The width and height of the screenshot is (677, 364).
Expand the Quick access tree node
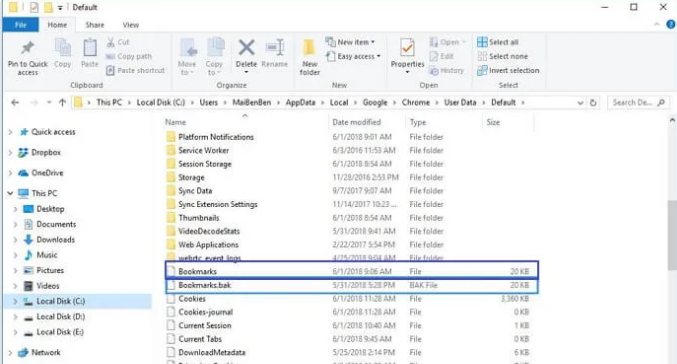click(10, 132)
